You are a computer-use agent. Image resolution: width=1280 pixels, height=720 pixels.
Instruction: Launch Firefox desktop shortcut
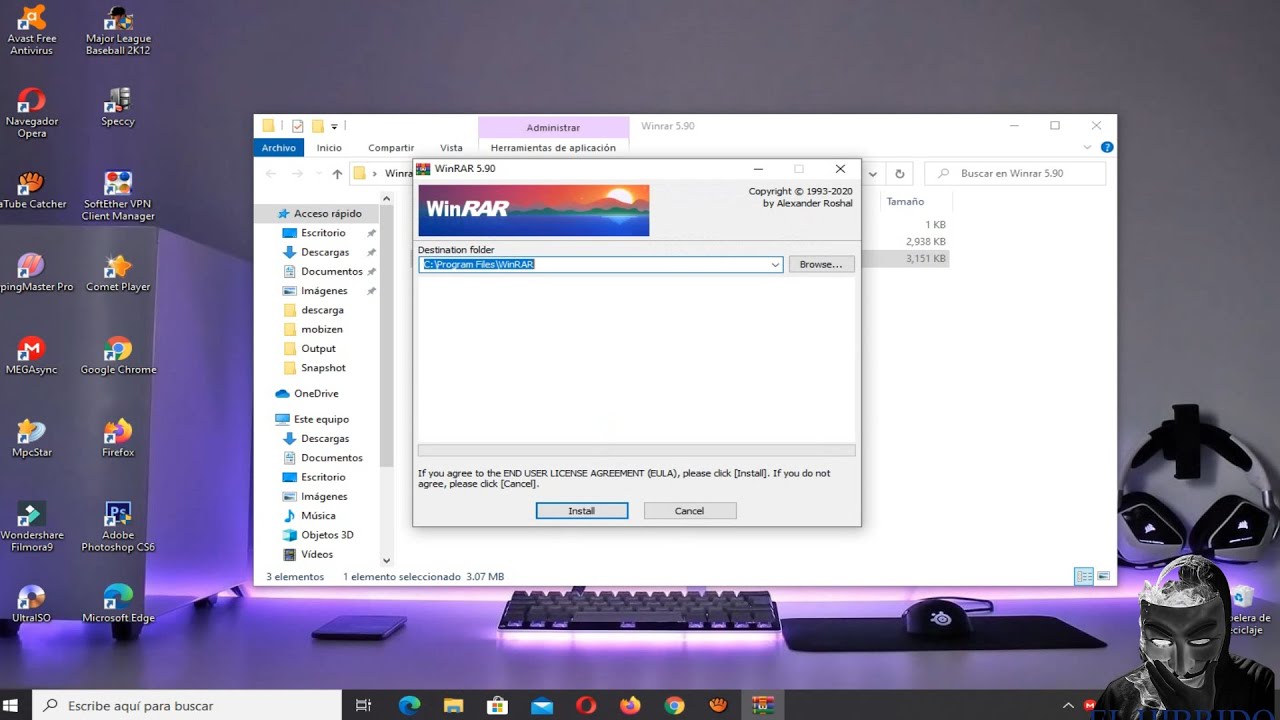pyautogui.click(x=118, y=439)
